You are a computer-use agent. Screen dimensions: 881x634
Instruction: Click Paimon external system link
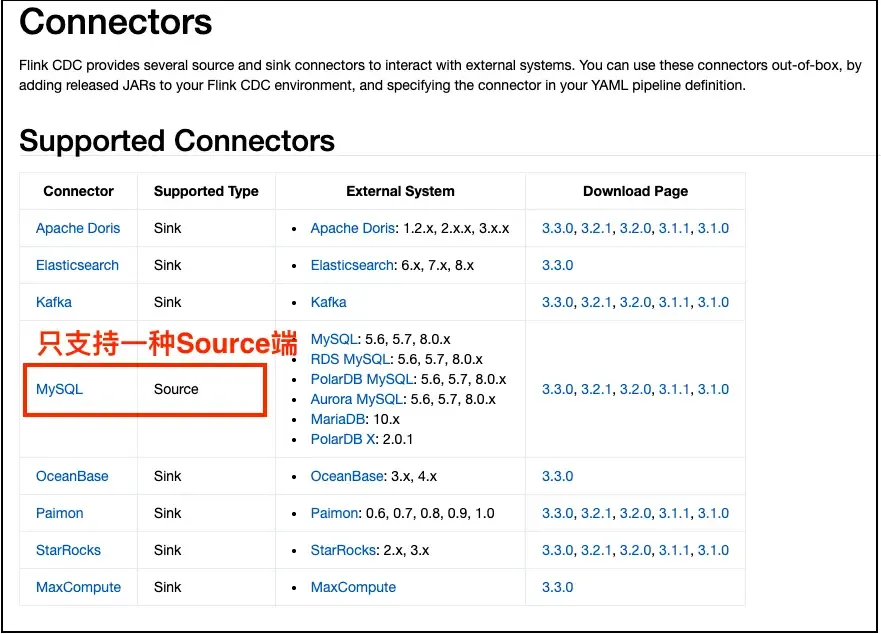pos(334,513)
